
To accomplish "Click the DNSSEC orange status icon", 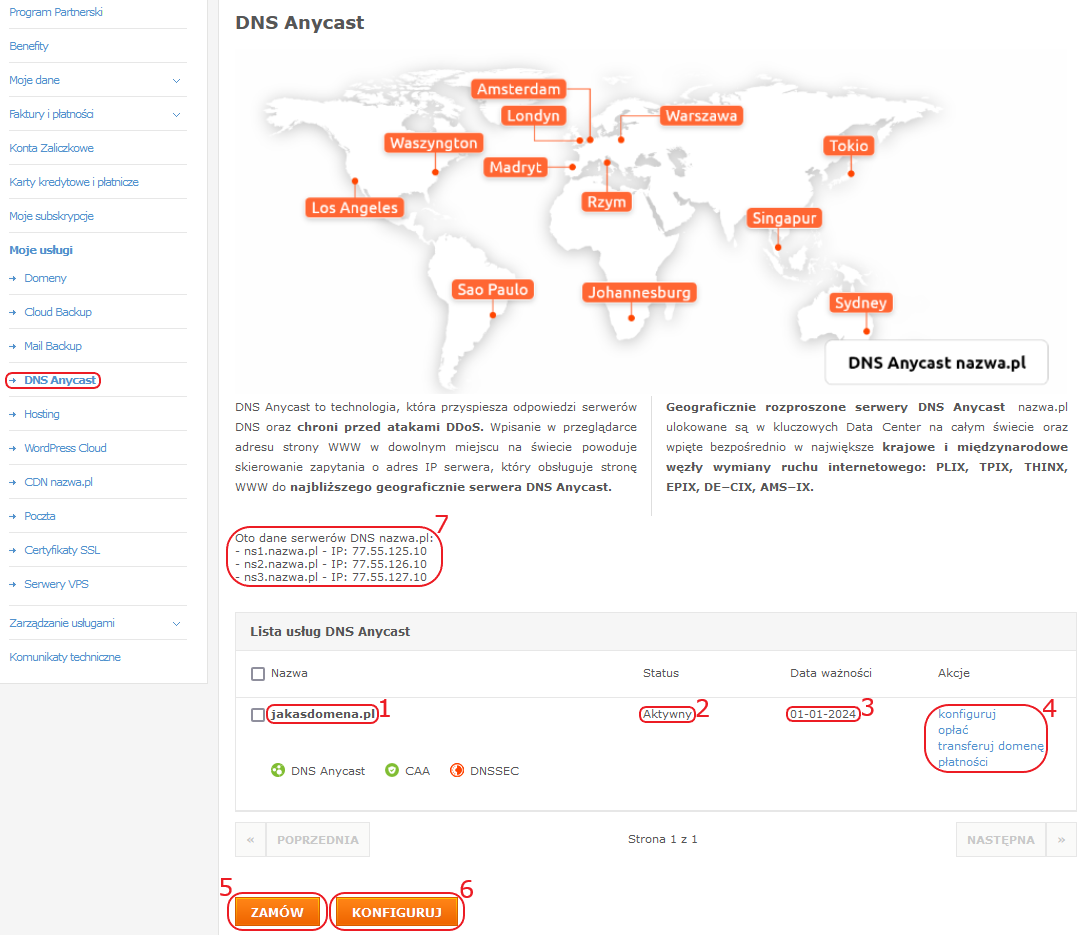I will coord(457,770).
